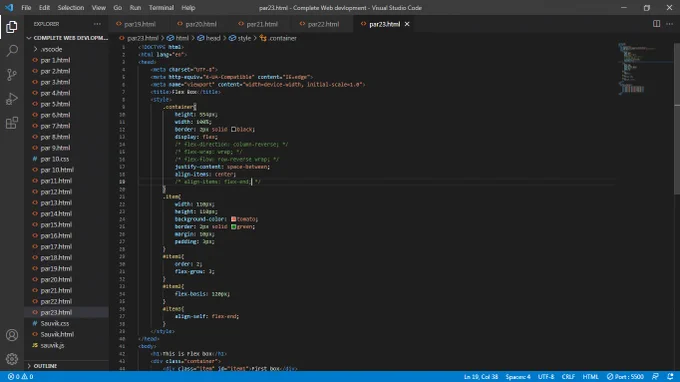This screenshot has height=382, width=680.
Task: Open the Terminal menu
Action: point(161,8)
